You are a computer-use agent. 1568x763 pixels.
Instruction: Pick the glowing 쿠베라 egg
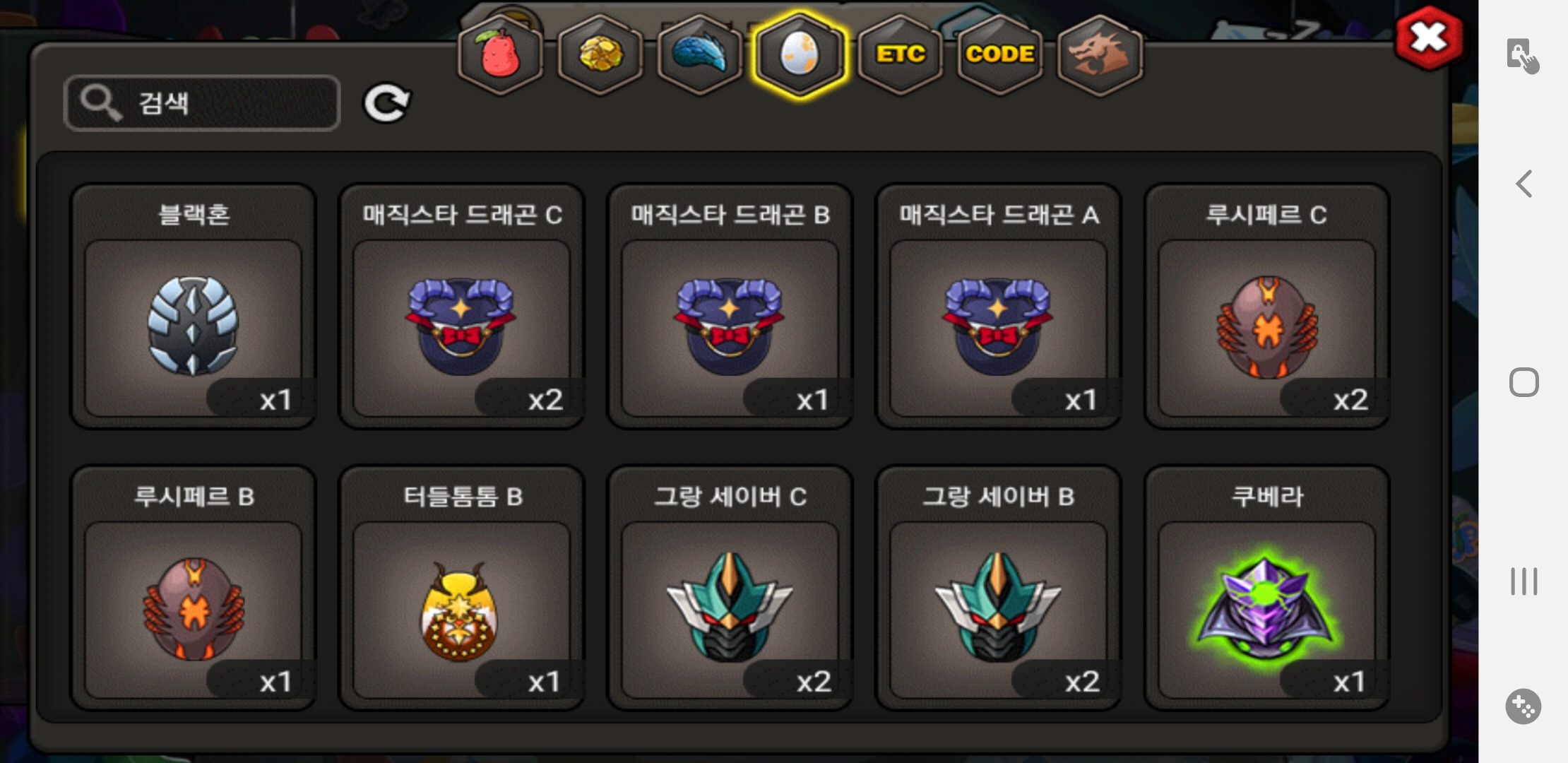coord(1266,588)
